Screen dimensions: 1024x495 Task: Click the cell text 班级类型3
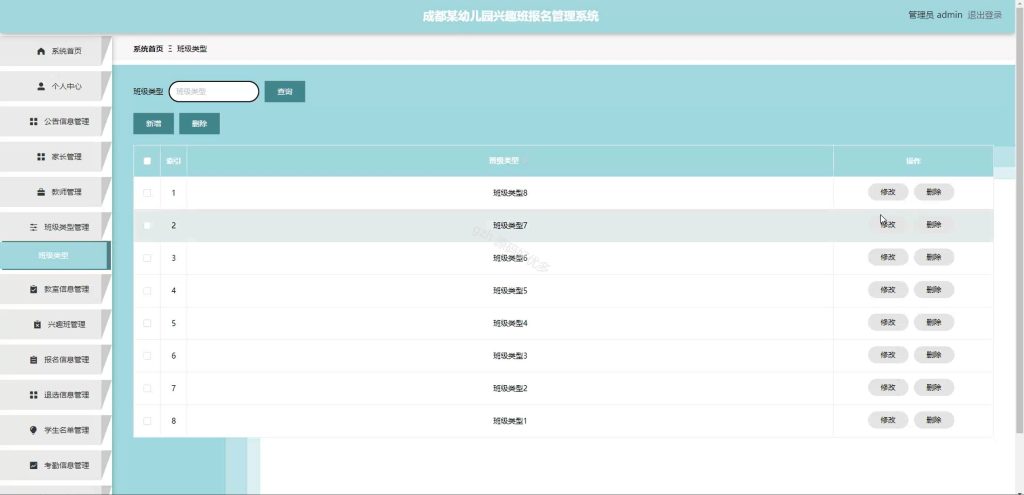510,356
